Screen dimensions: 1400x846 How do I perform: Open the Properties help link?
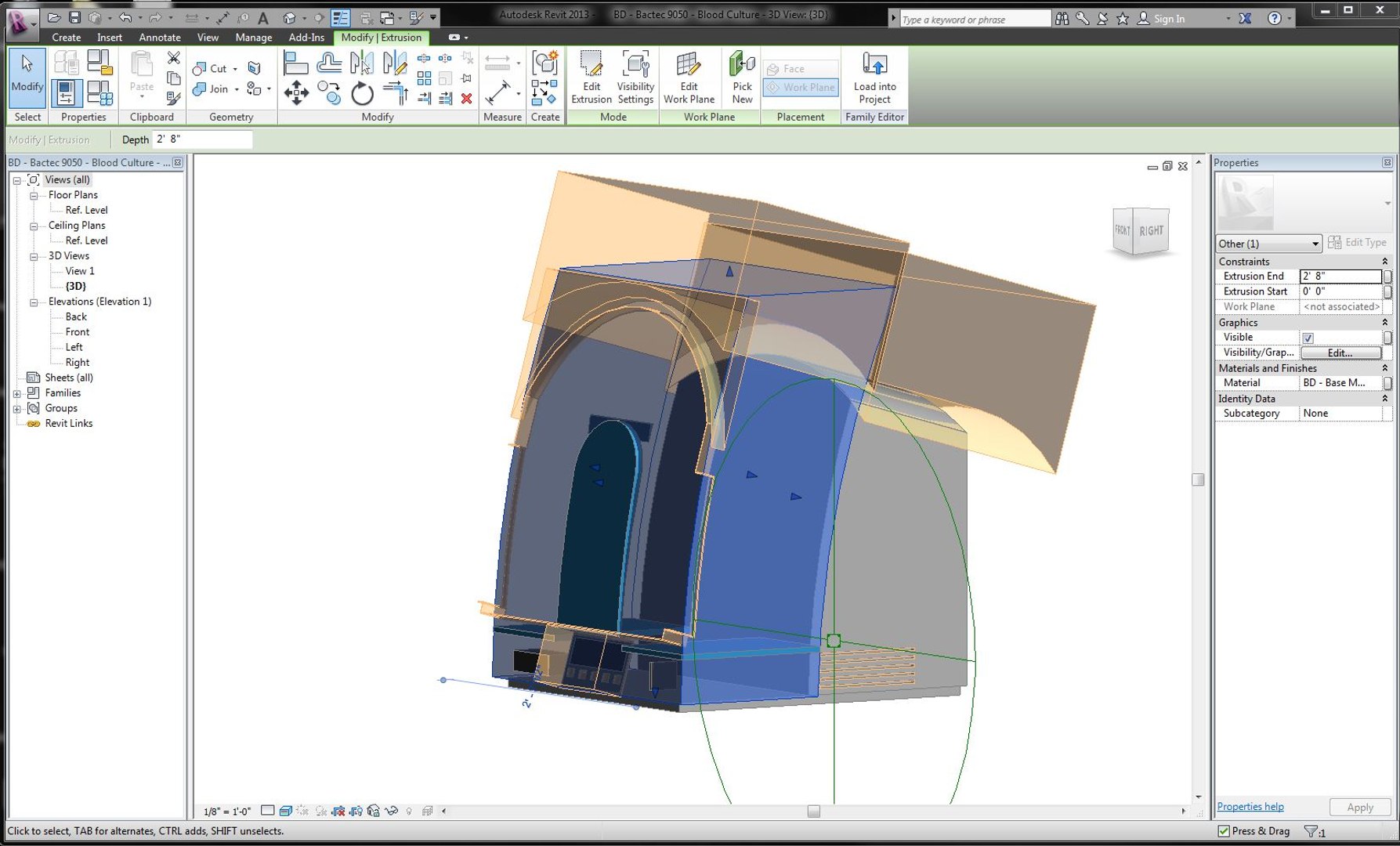coord(1250,807)
